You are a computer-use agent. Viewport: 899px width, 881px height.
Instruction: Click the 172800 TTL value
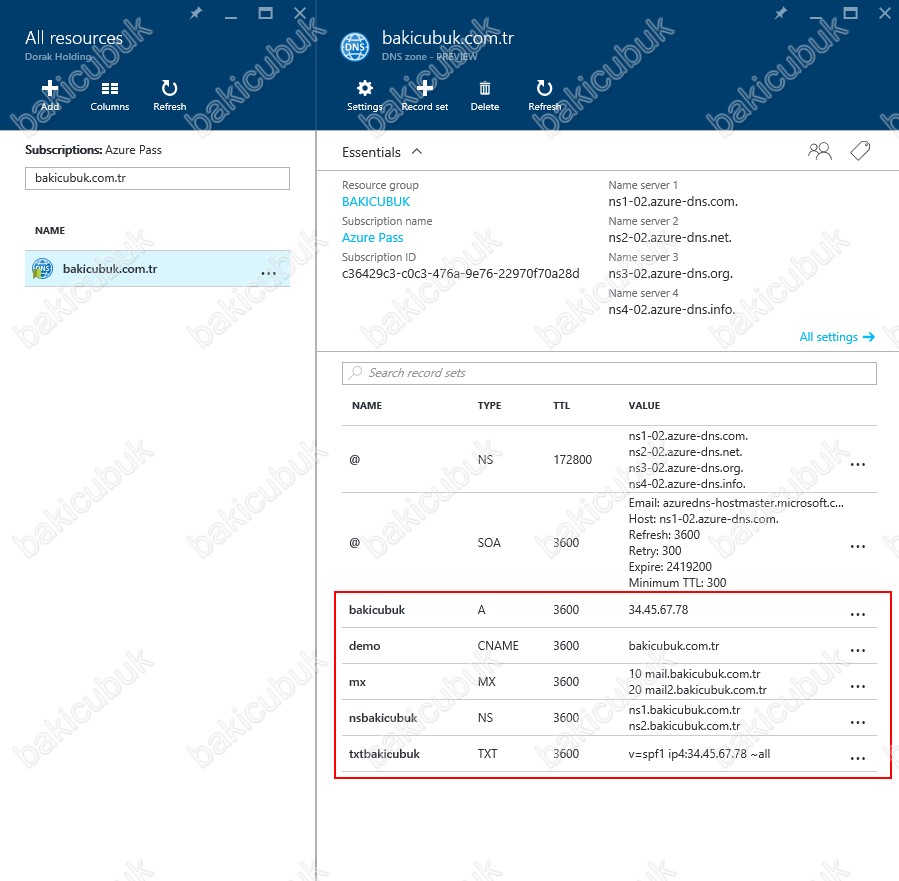[x=572, y=460]
